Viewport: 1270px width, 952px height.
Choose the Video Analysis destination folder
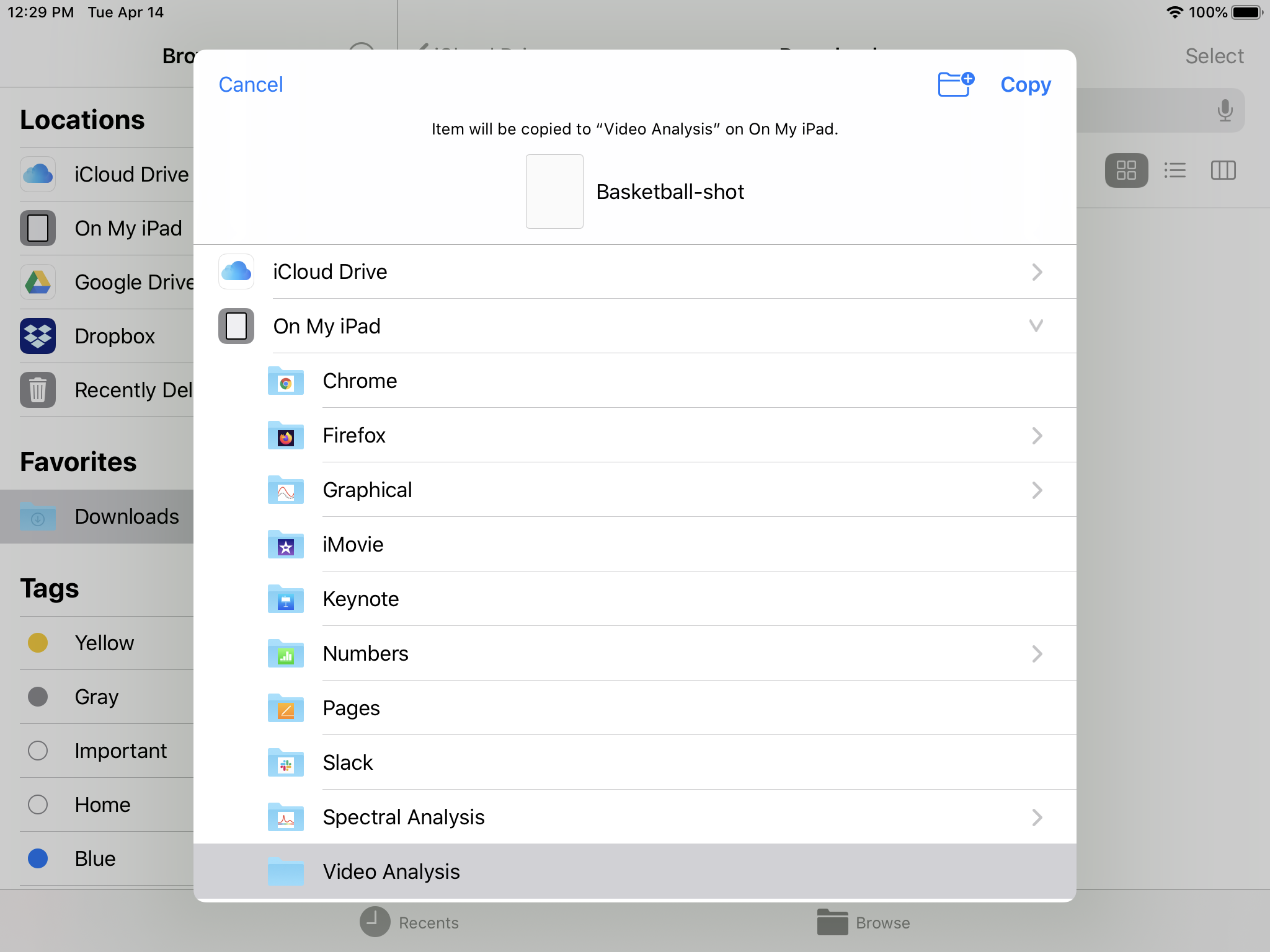[391, 871]
